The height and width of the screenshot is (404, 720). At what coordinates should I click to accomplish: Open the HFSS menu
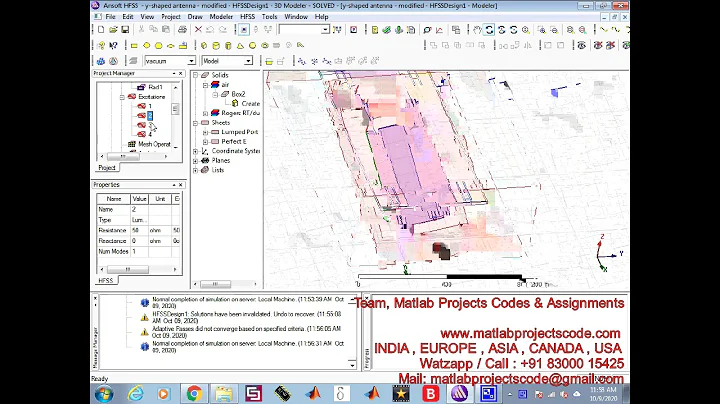(248, 17)
